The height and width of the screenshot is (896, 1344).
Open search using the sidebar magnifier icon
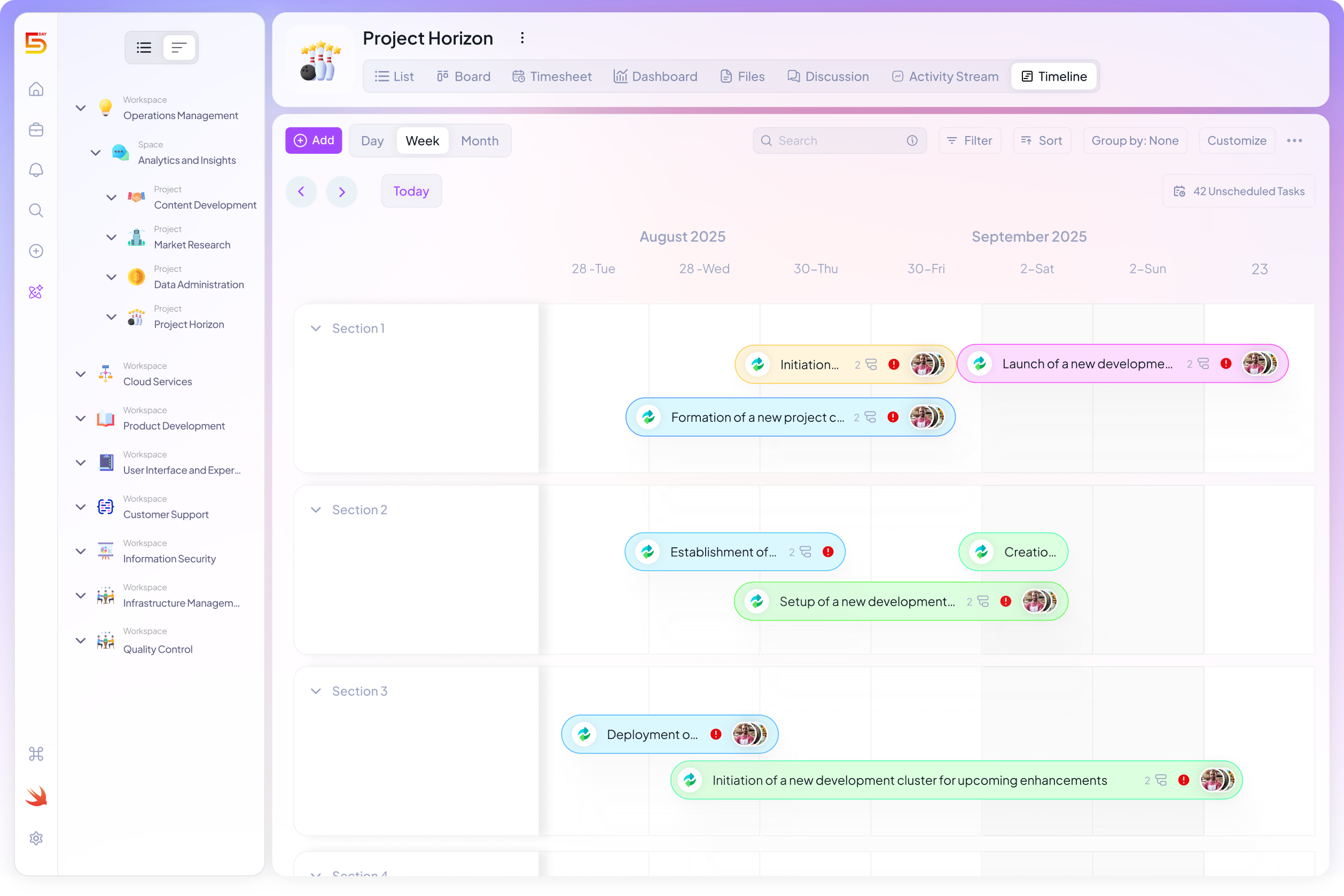coord(35,210)
